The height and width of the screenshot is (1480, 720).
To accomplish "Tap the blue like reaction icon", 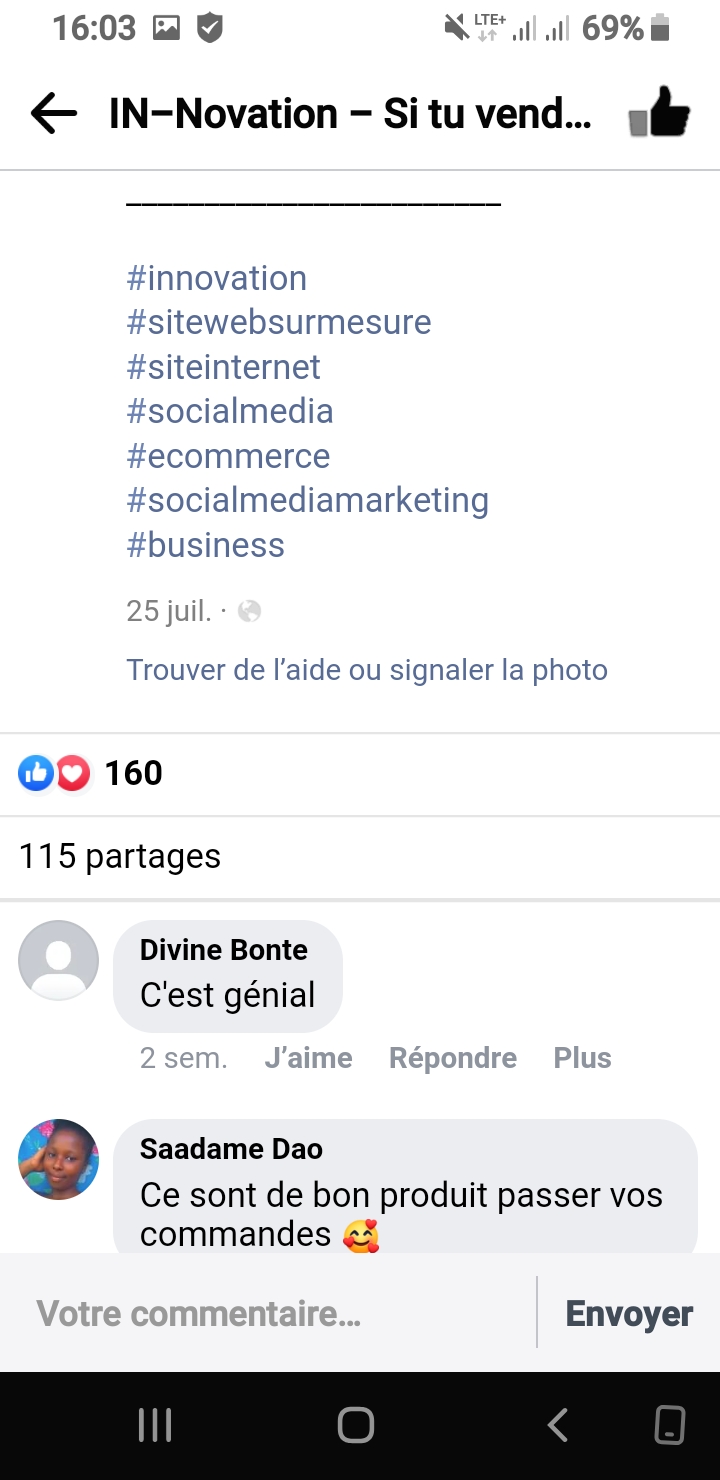I will click(36, 773).
